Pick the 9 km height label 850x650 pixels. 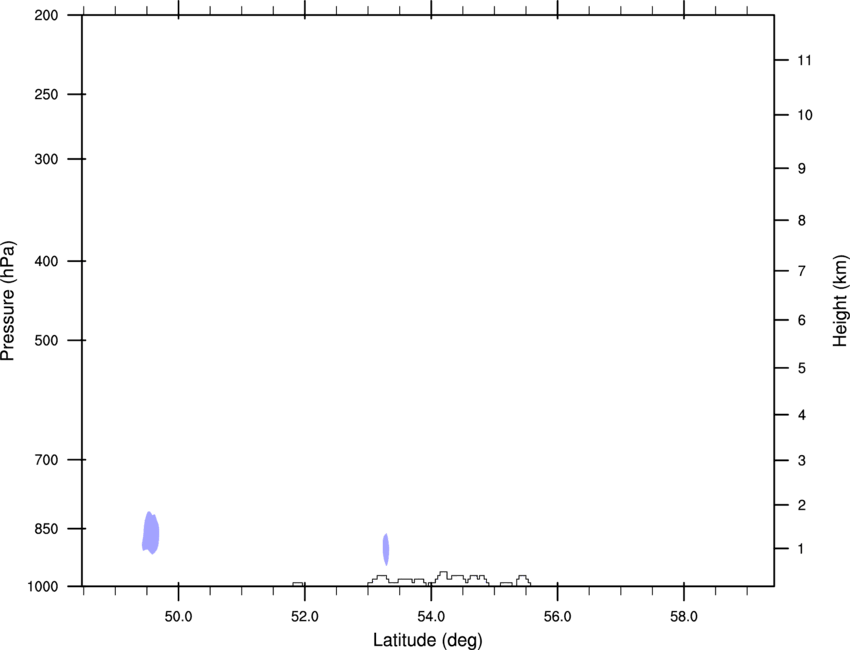802,169
